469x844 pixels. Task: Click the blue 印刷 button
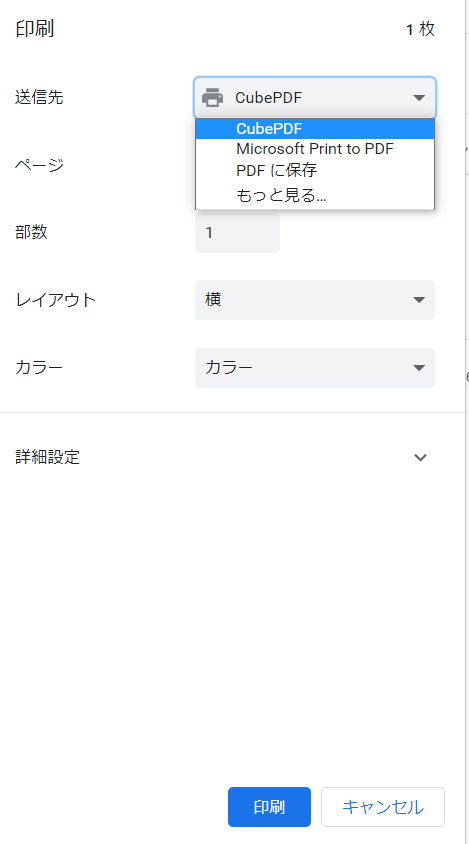(269, 807)
